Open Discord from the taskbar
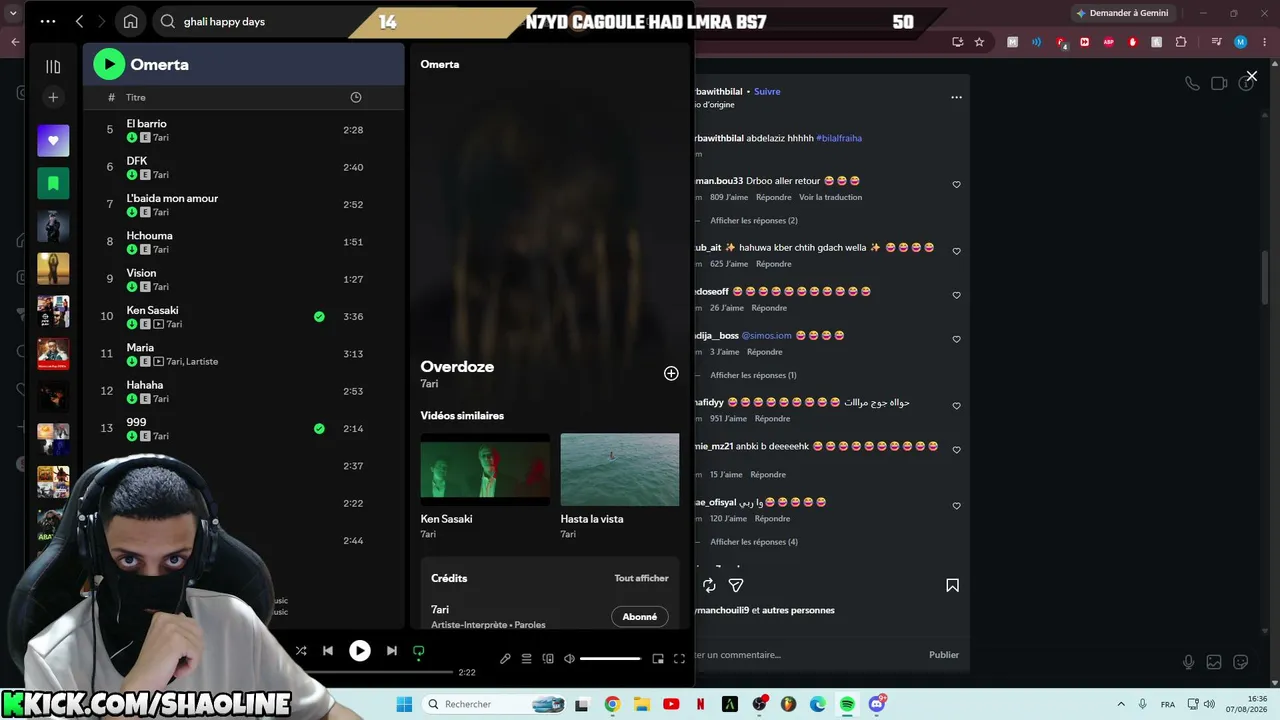Image resolution: width=1280 pixels, height=720 pixels. [877, 704]
